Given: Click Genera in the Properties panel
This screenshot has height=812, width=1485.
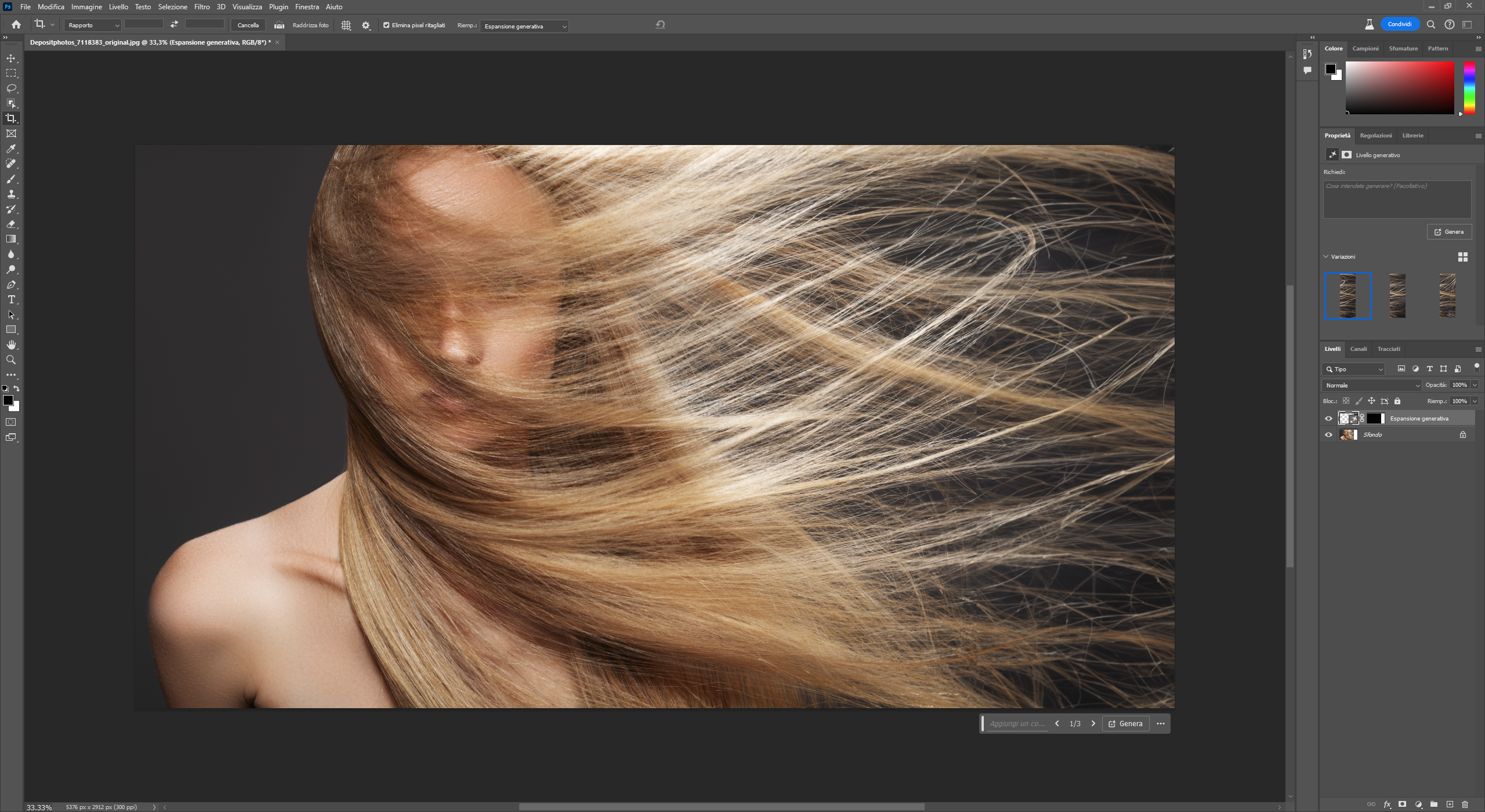Looking at the screenshot, I should click(1448, 232).
